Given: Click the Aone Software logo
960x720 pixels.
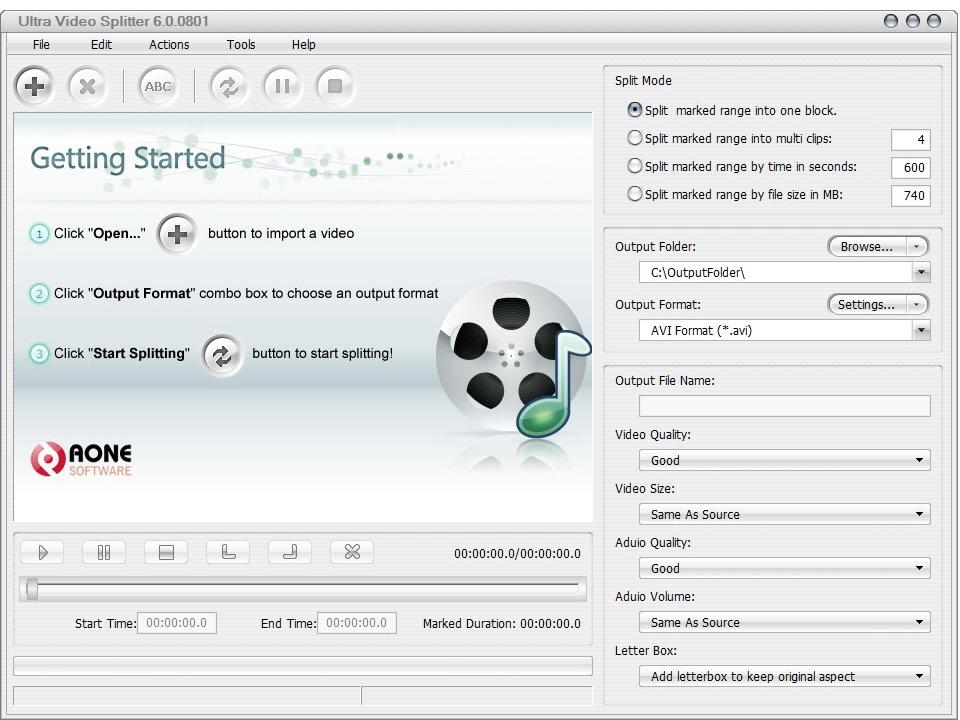Looking at the screenshot, I should pyautogui.click(x=81, y=459).
